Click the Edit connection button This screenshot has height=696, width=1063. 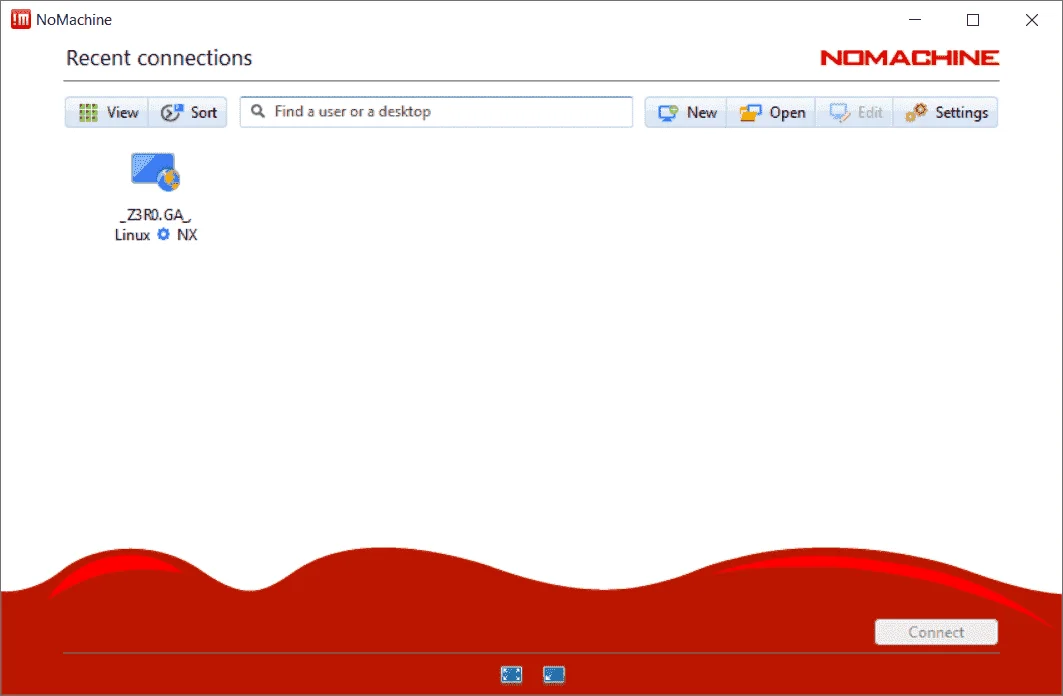tap(855, 112)
